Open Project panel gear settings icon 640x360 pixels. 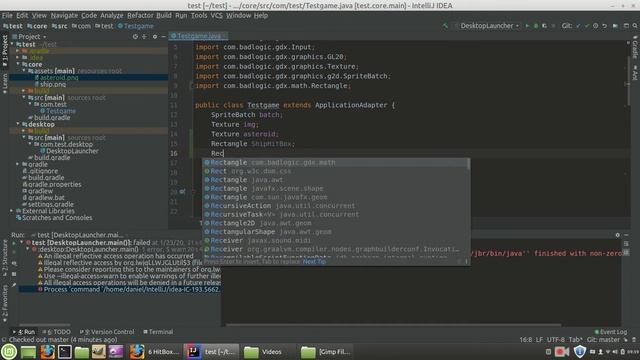coord(155,36)
